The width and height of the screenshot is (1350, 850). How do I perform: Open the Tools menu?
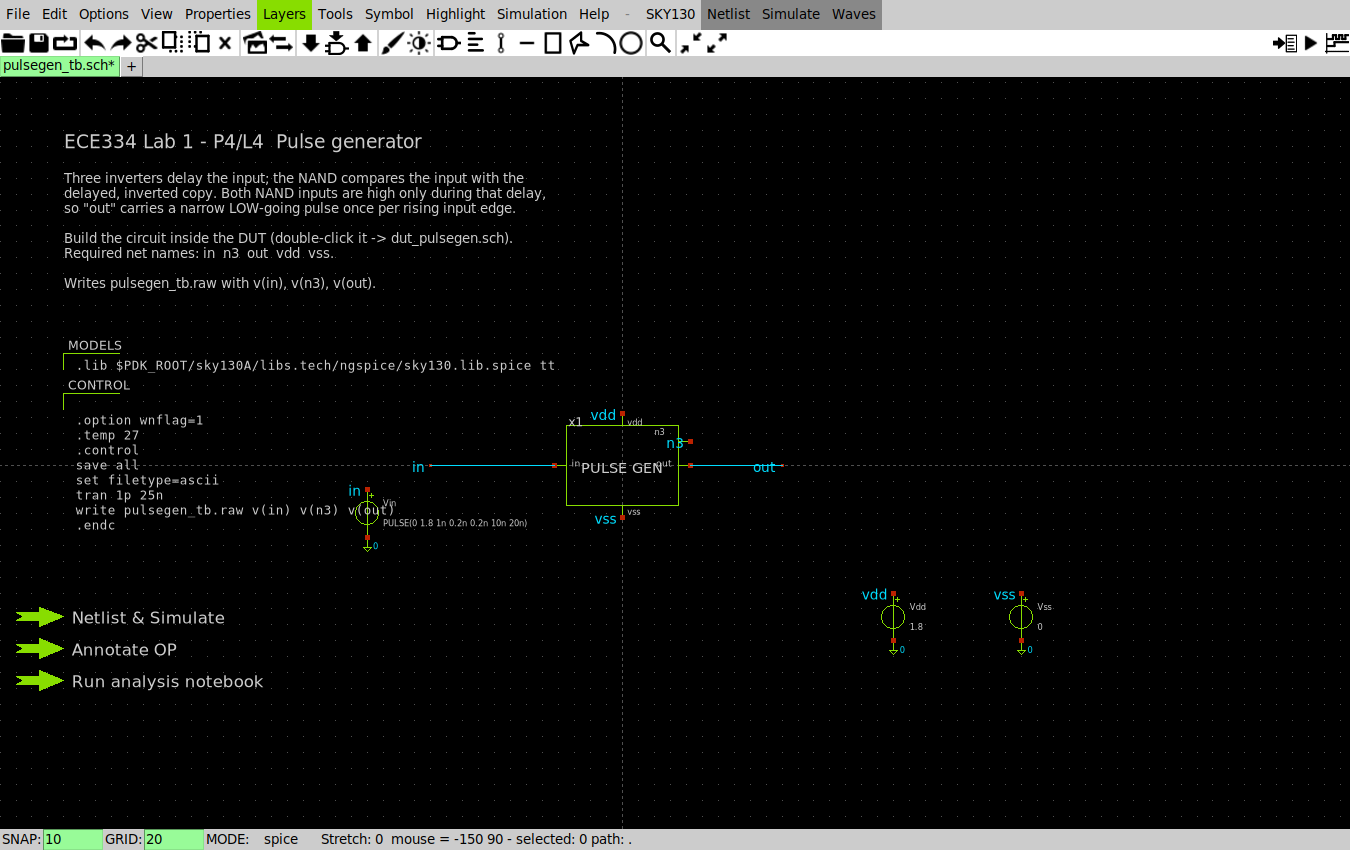pyautogui.click(x=335, y=14)
